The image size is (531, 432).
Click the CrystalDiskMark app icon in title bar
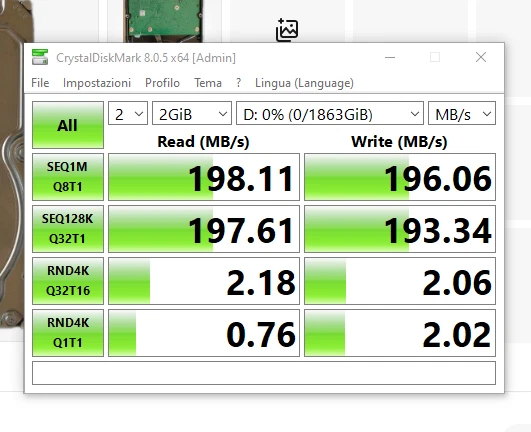(x=40, y=57)
